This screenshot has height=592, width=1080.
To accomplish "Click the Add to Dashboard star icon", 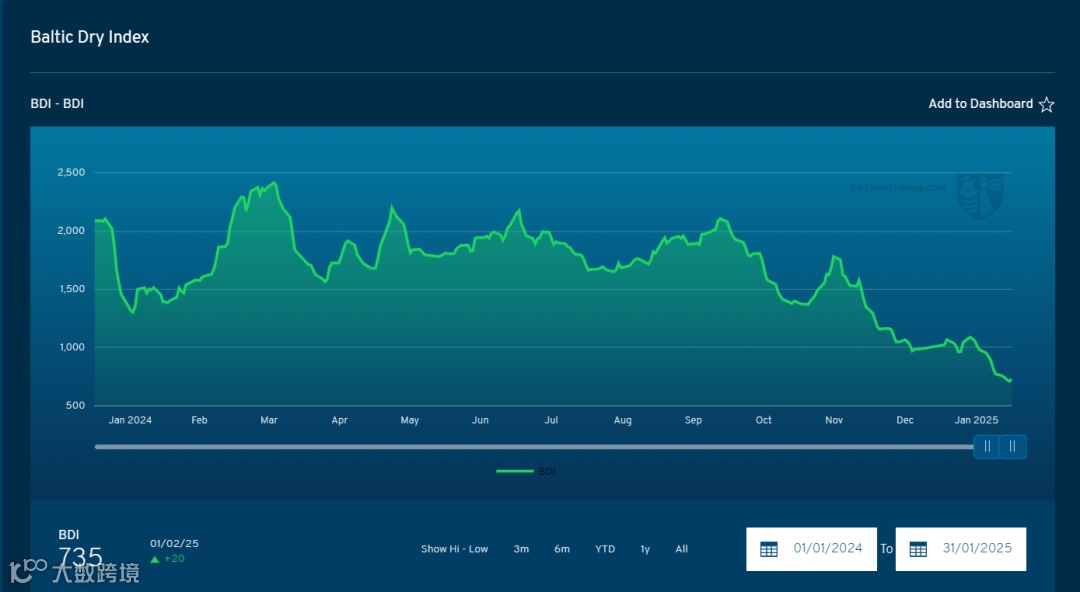I will (1046, 104).
